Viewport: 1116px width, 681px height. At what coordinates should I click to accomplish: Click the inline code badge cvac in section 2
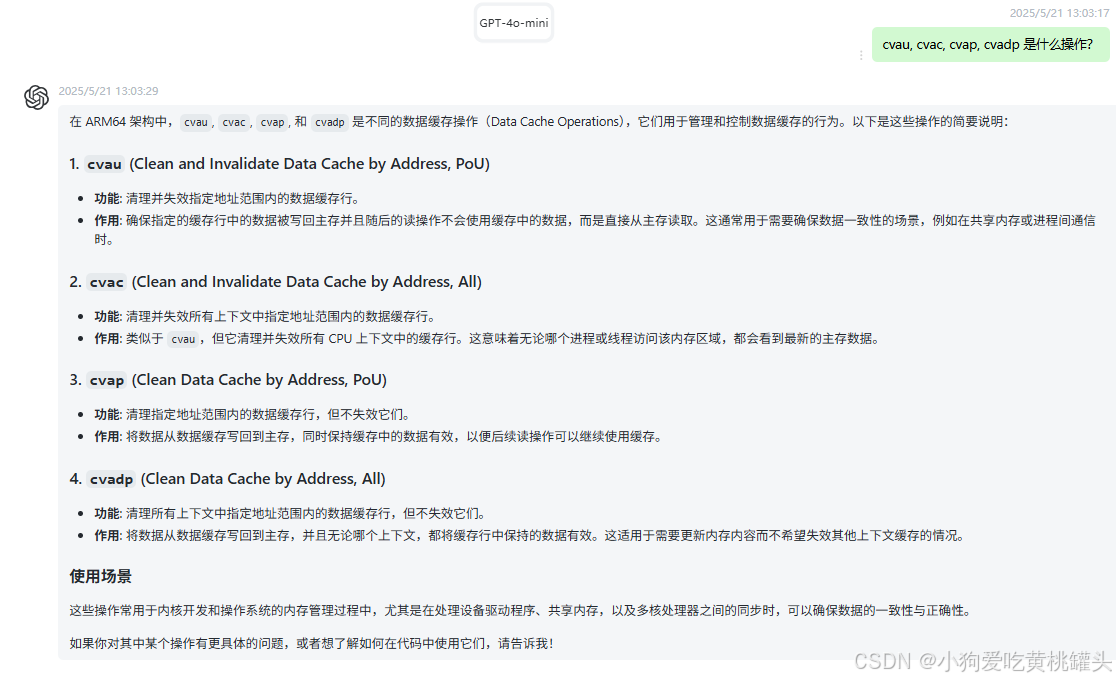coord(106,281)
